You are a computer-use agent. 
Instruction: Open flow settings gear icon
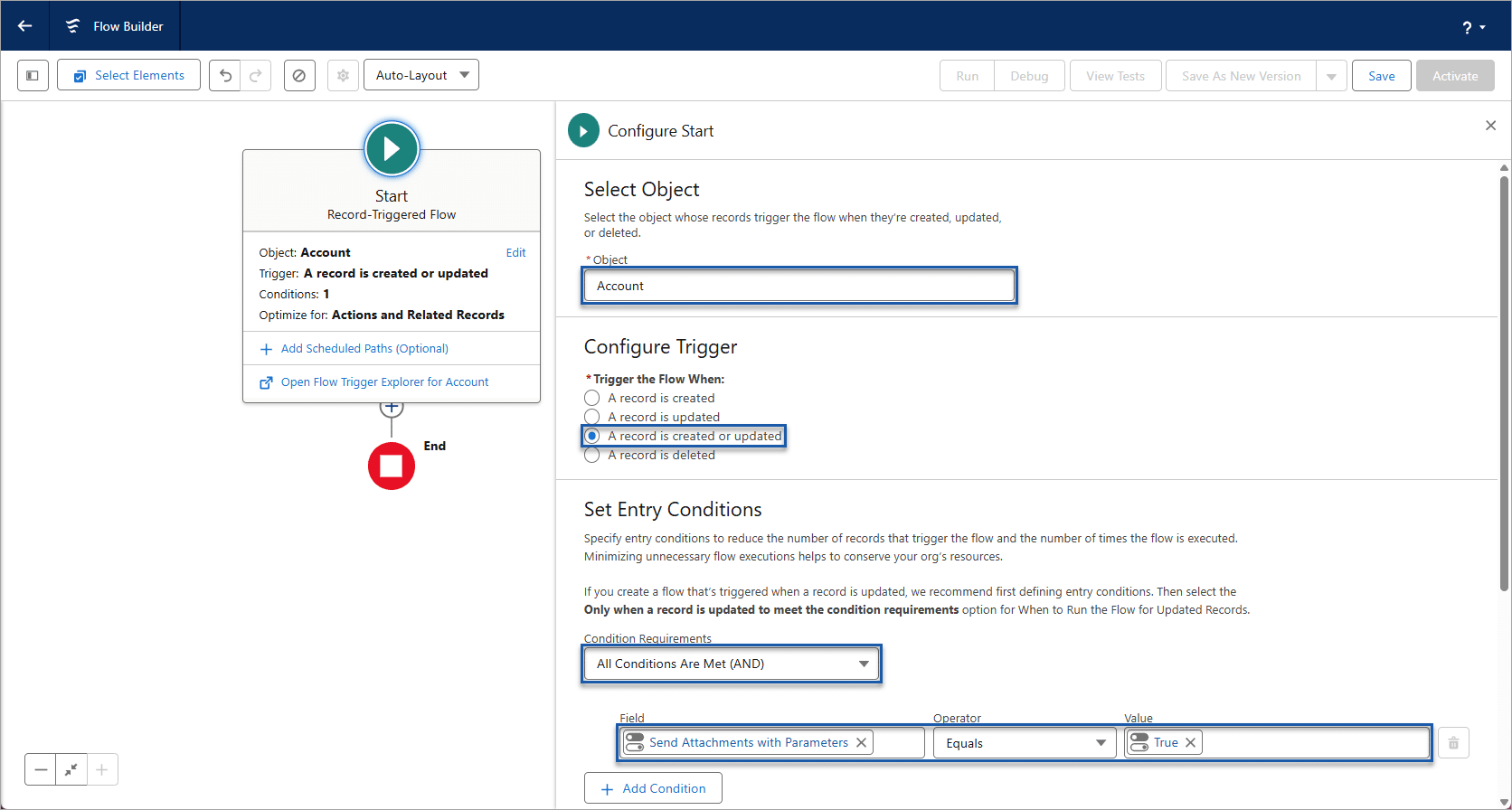(x=343, y=76)
